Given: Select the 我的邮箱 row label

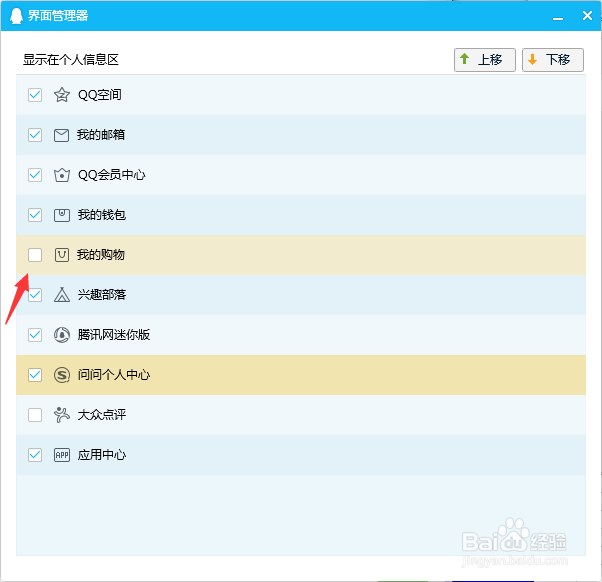Looking at the screenshot, I should click(101, 135).
